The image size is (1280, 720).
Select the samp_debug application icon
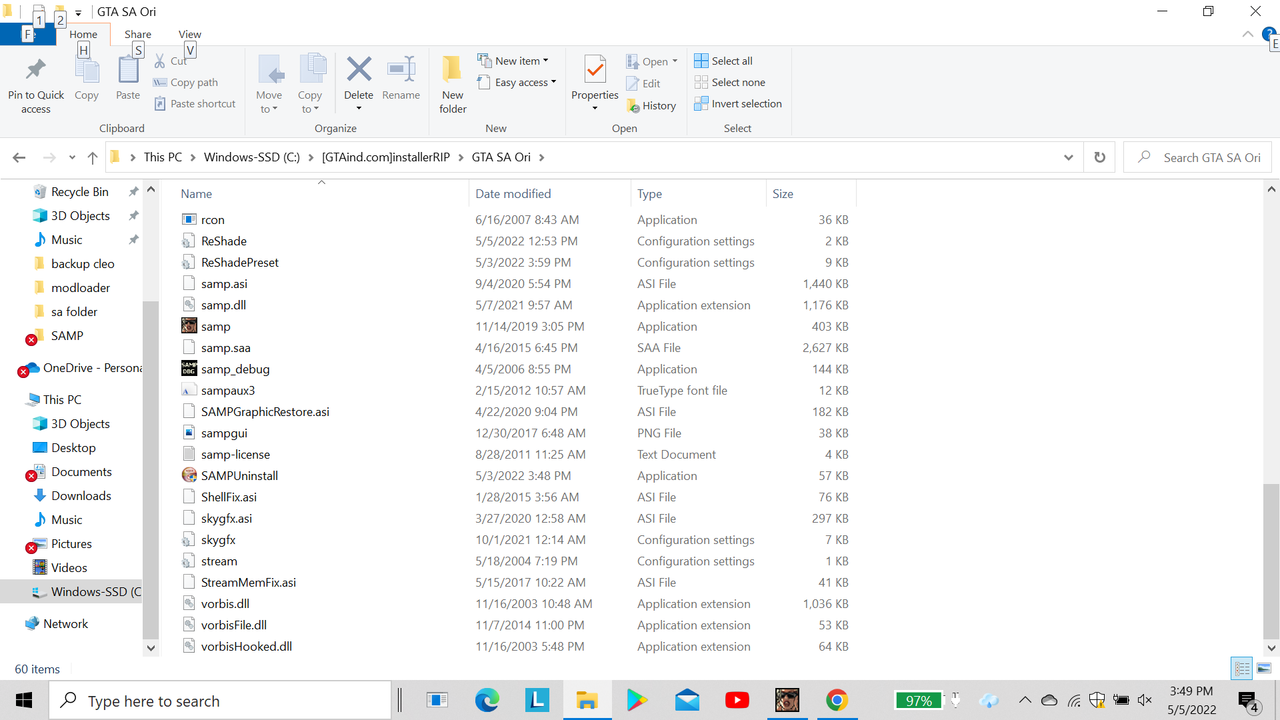pos(189,369)
